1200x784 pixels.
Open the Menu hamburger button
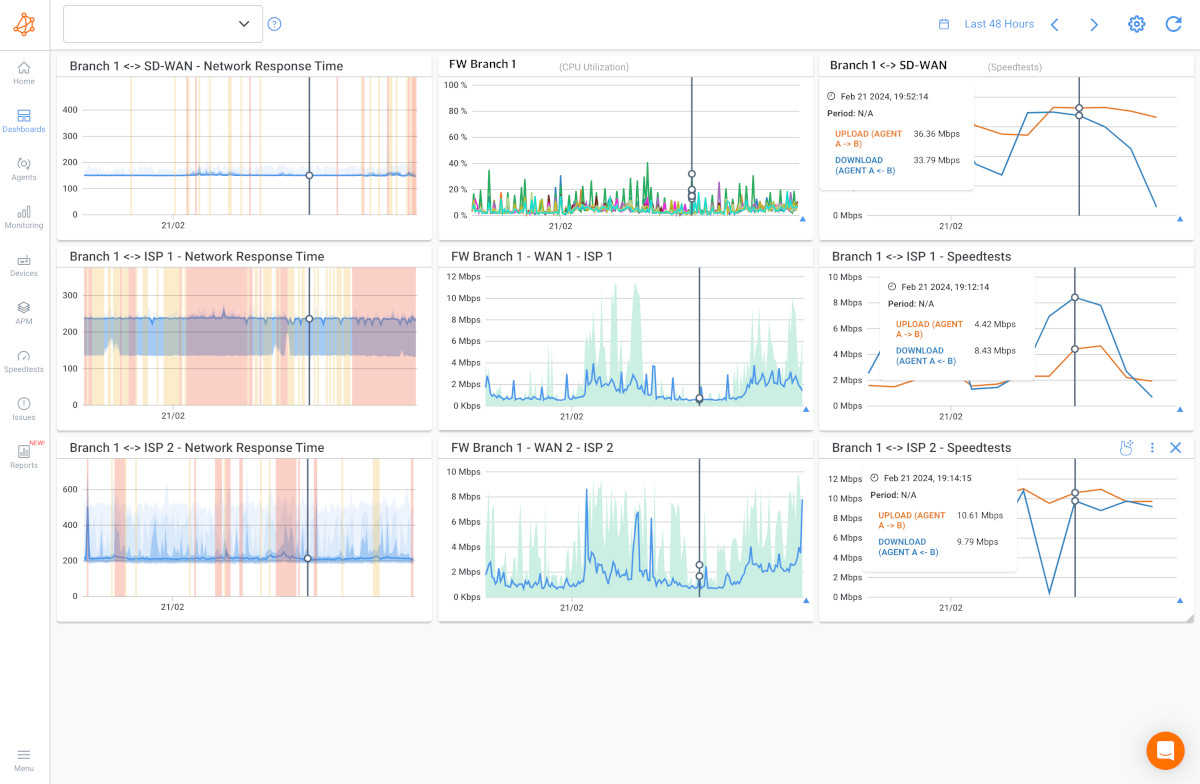(x=24, y=759)
